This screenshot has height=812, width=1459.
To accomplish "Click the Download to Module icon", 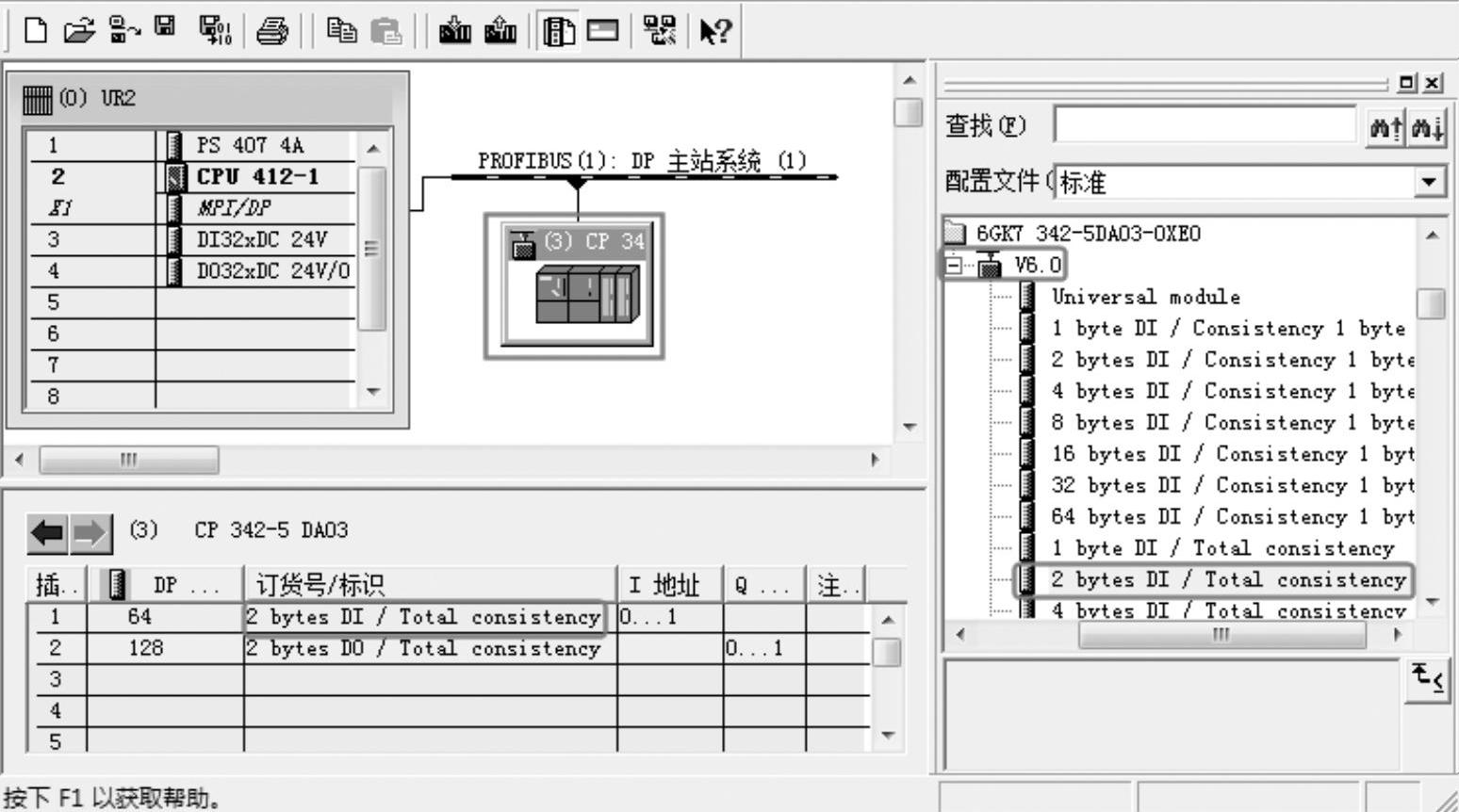I will pos(455,31).
